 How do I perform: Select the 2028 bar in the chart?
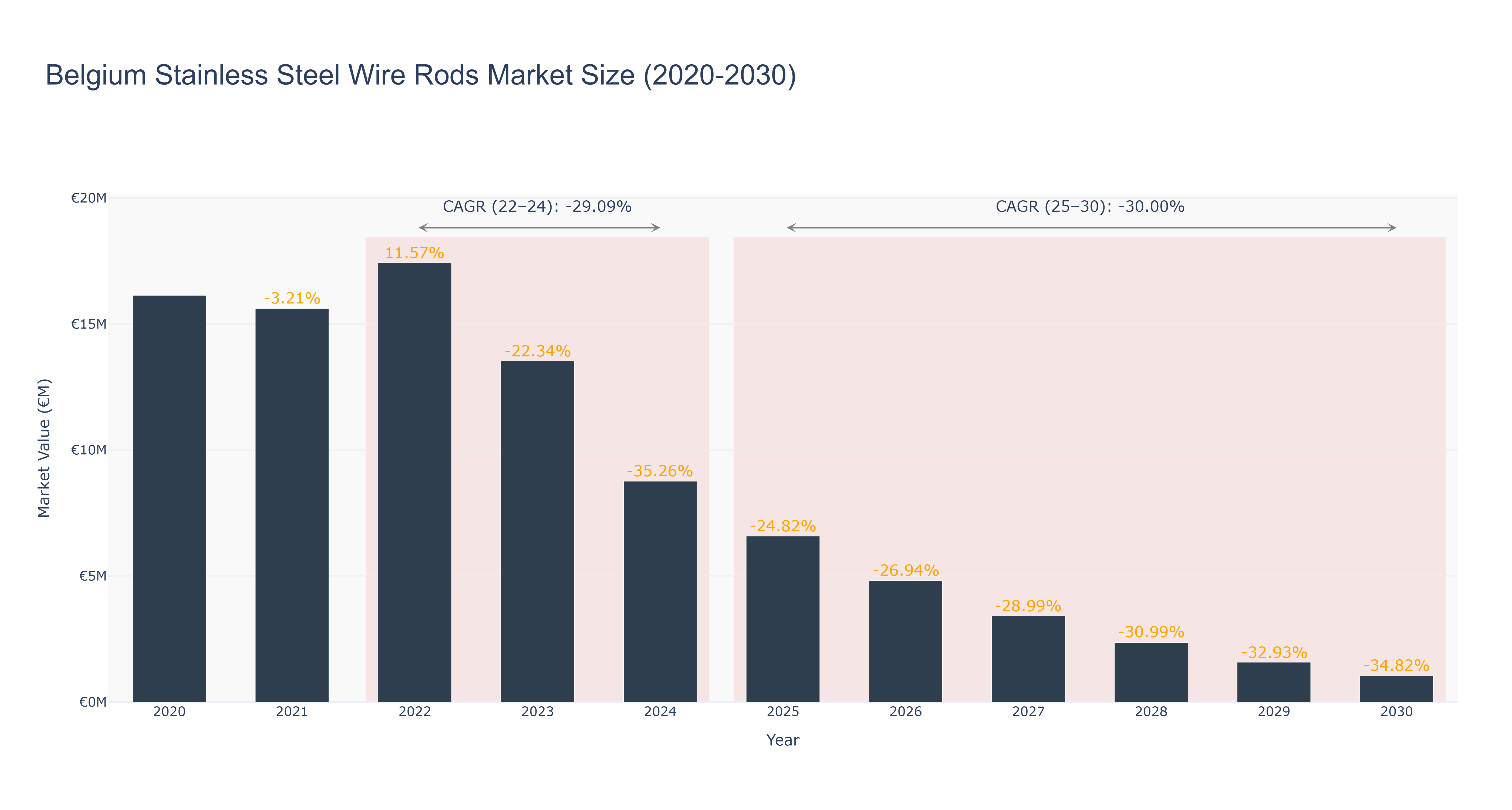coord(1150,672)
